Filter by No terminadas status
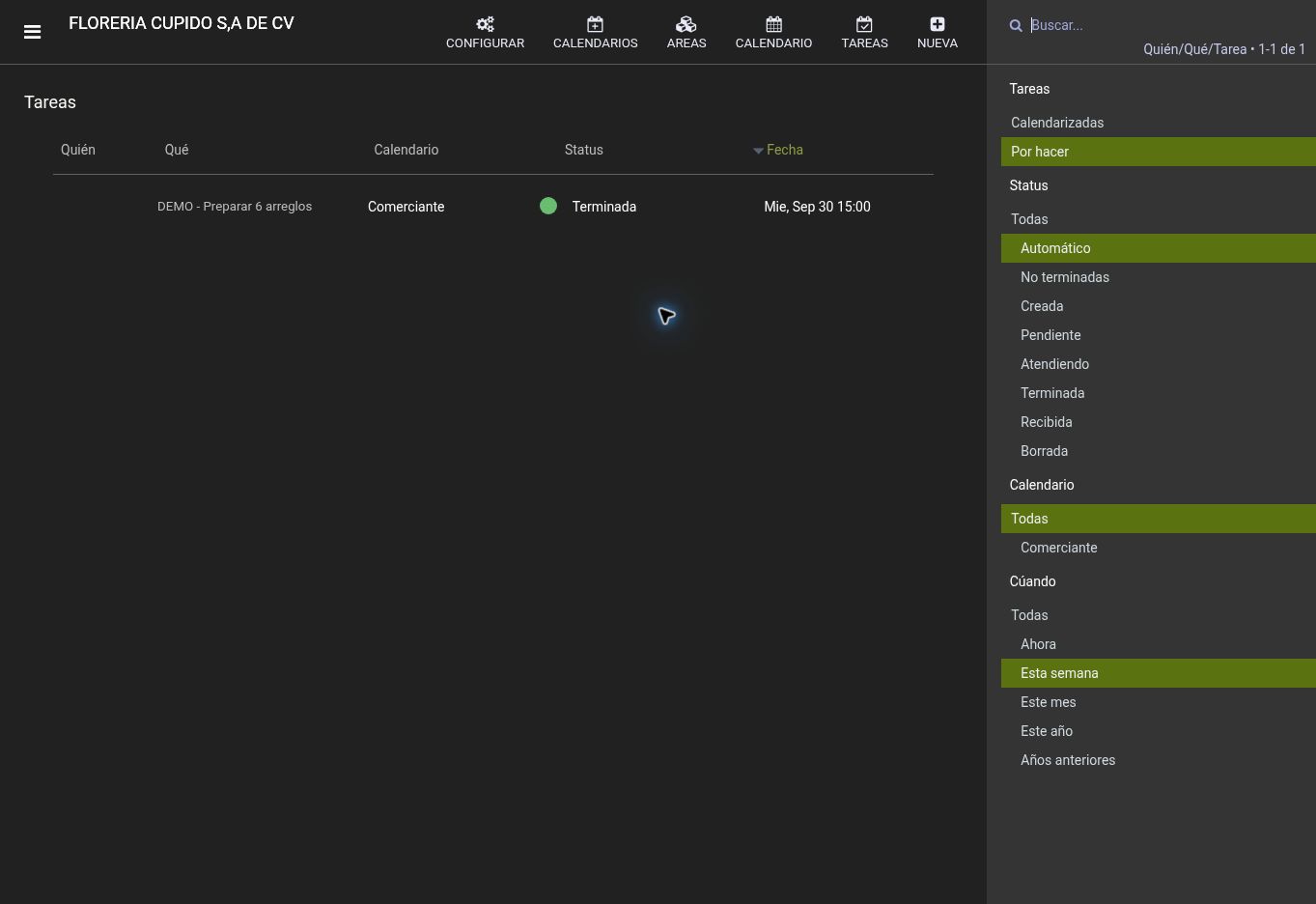Screen dimensions: 1316x904 click(x=1159, y=277)
